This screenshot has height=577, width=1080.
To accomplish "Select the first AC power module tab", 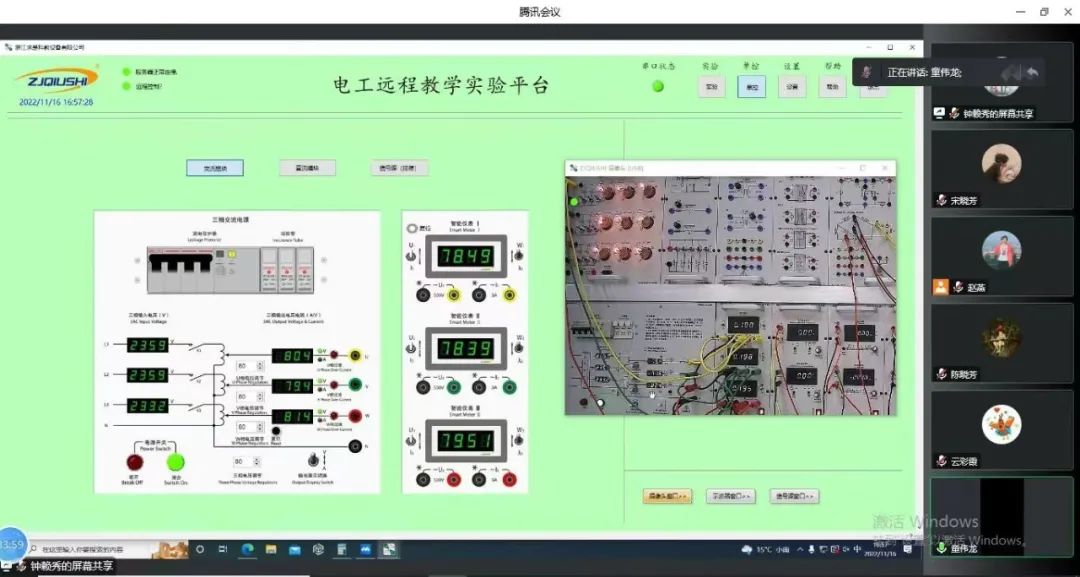I will 214,168.
